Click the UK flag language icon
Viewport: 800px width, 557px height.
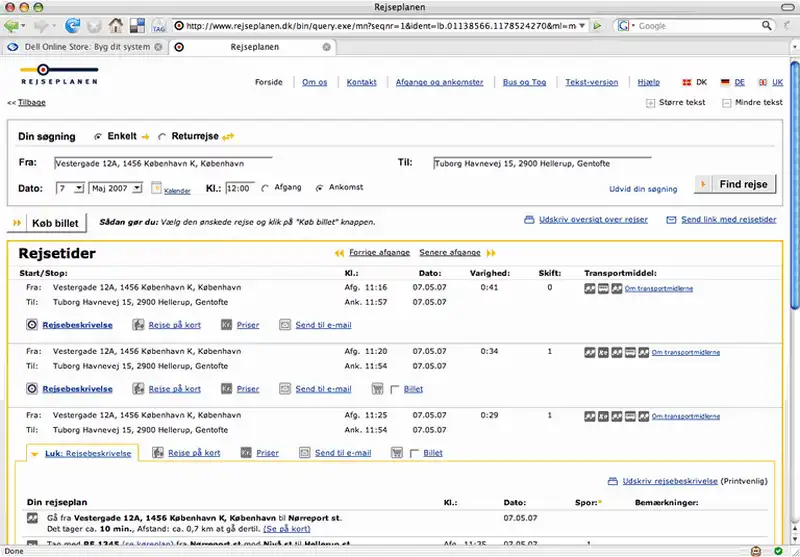click(x=763, y=82)
